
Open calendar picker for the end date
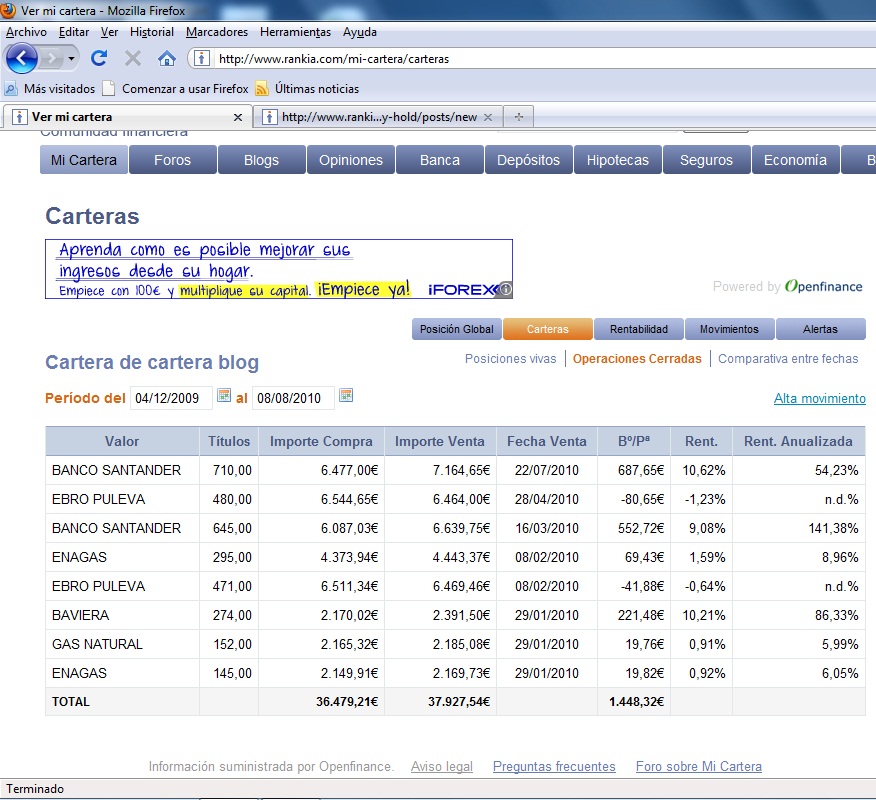pyautogui.click(x=346, y=396)
